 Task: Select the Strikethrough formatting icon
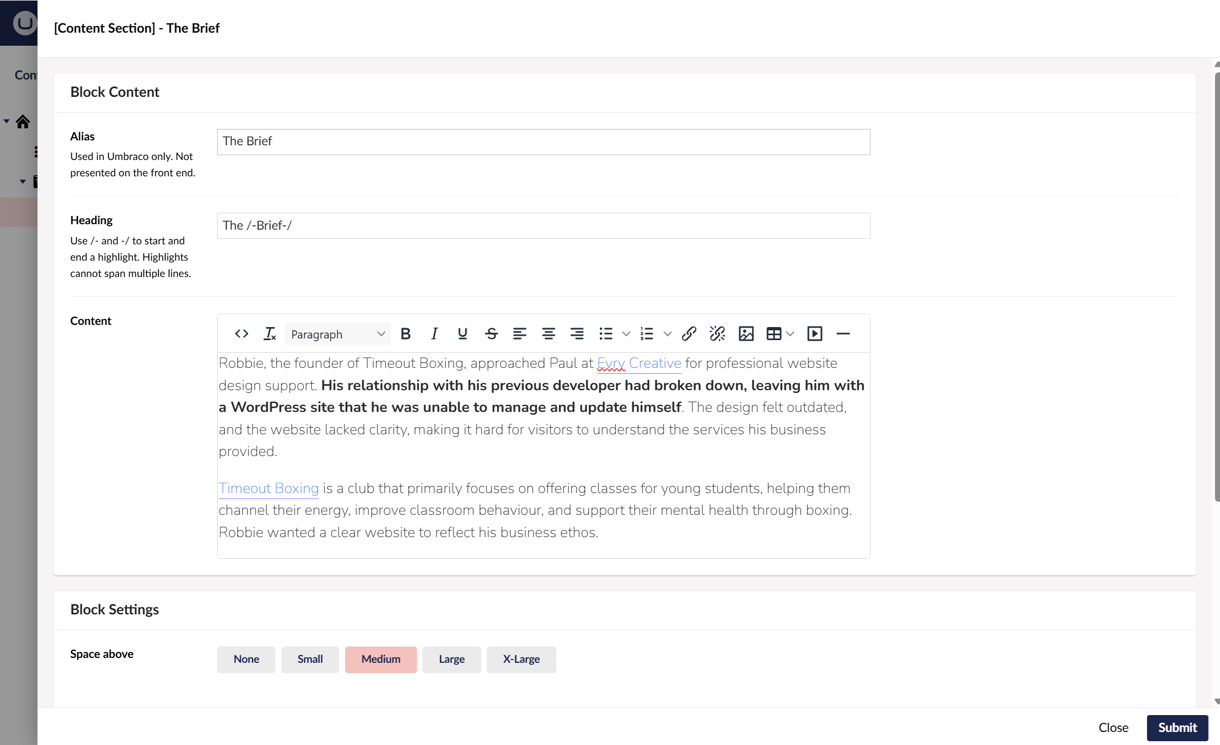point(491,333)
